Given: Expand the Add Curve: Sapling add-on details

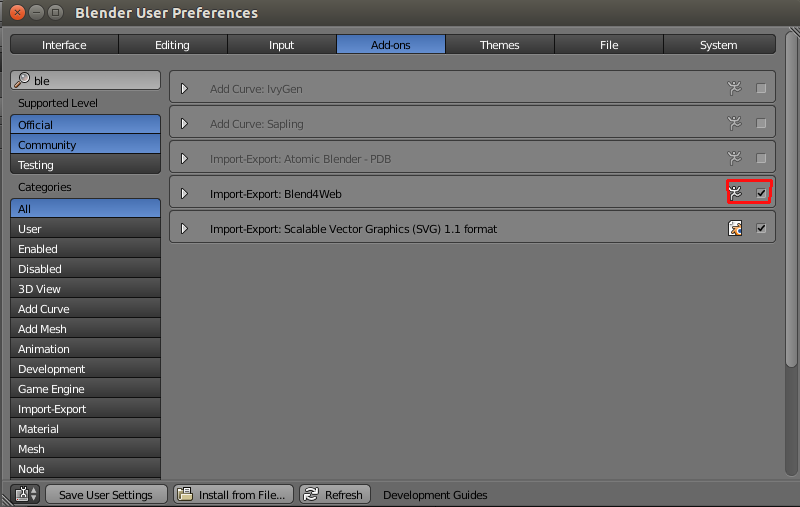Looking at the screenshot, I should click(184, 124).
